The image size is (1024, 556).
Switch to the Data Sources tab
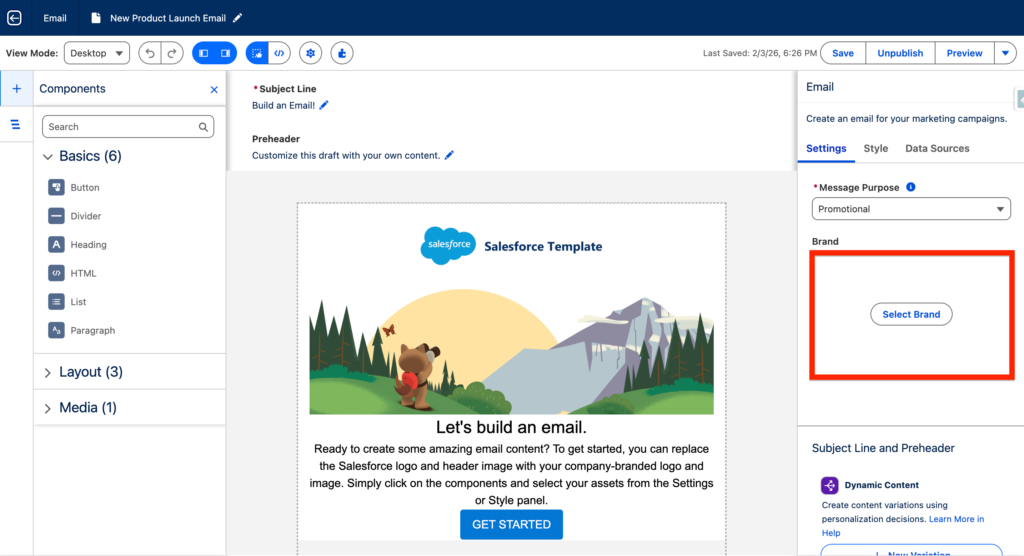937,148
